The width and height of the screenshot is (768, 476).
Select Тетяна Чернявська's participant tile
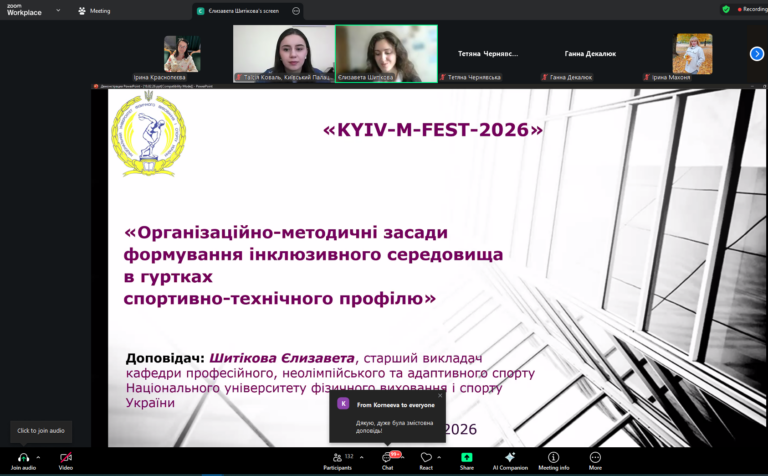(x=488, y=54)
